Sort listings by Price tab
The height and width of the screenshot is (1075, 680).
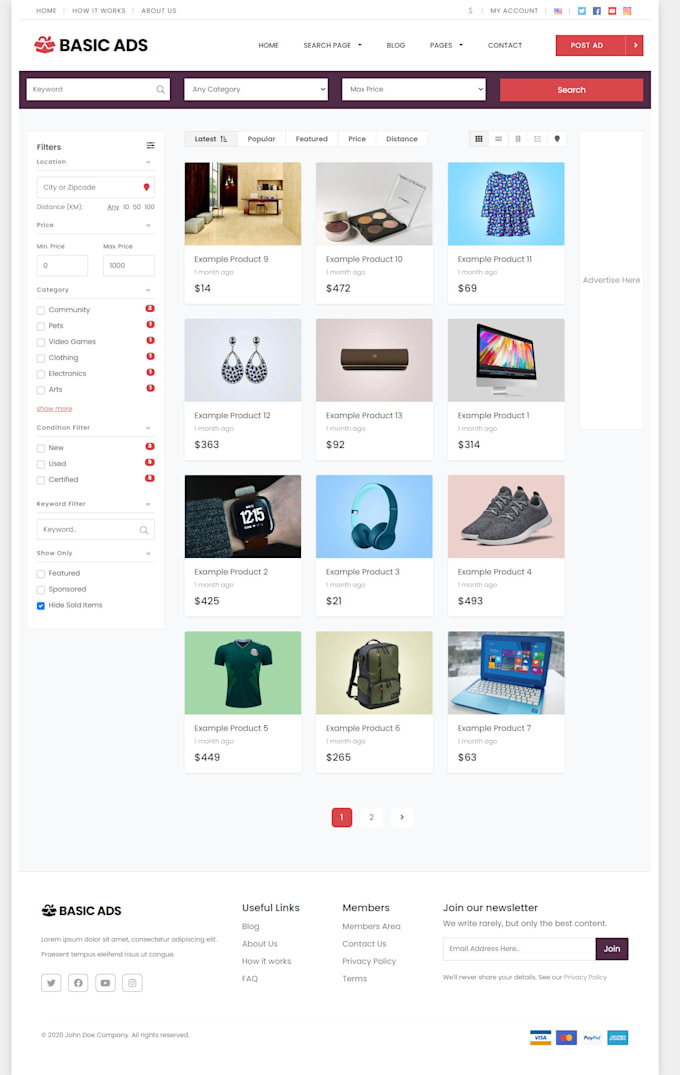click(x=356, y=138)
